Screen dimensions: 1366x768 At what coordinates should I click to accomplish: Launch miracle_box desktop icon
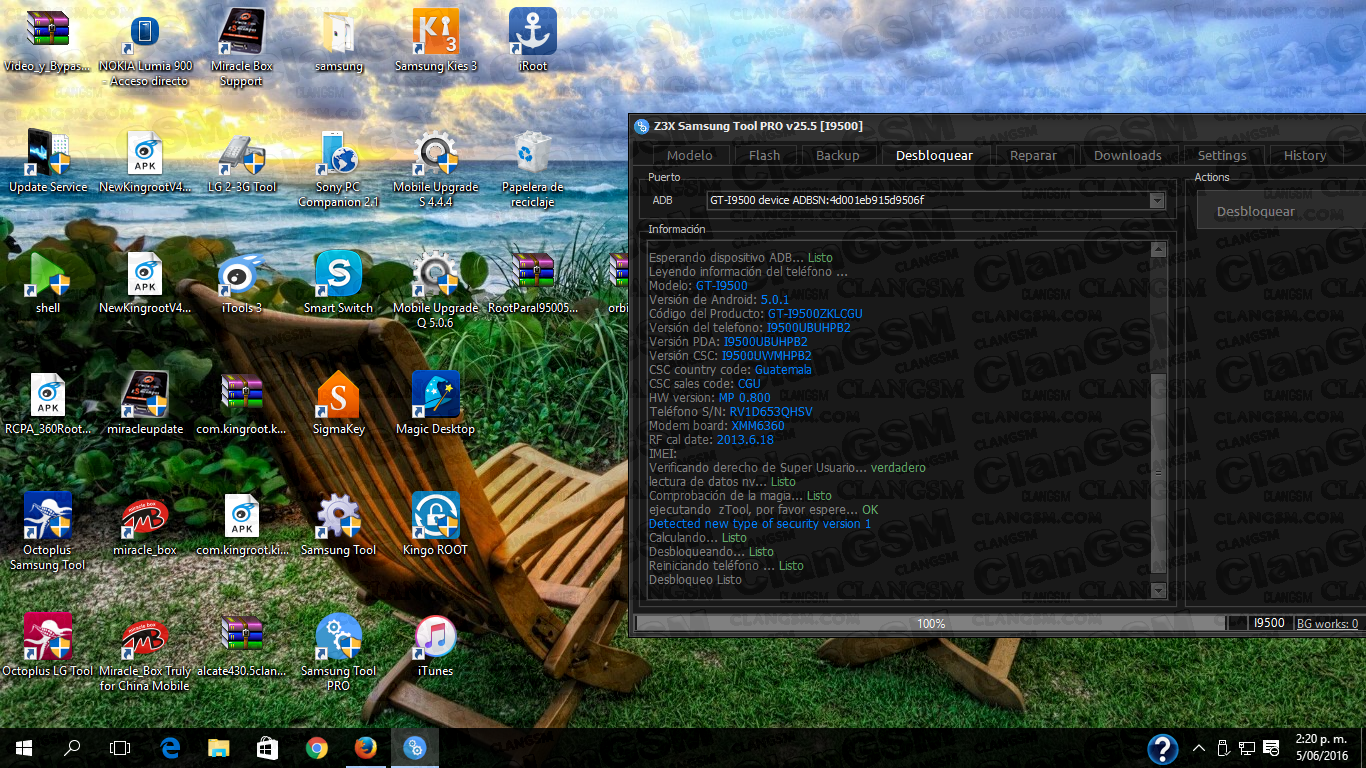144,516
